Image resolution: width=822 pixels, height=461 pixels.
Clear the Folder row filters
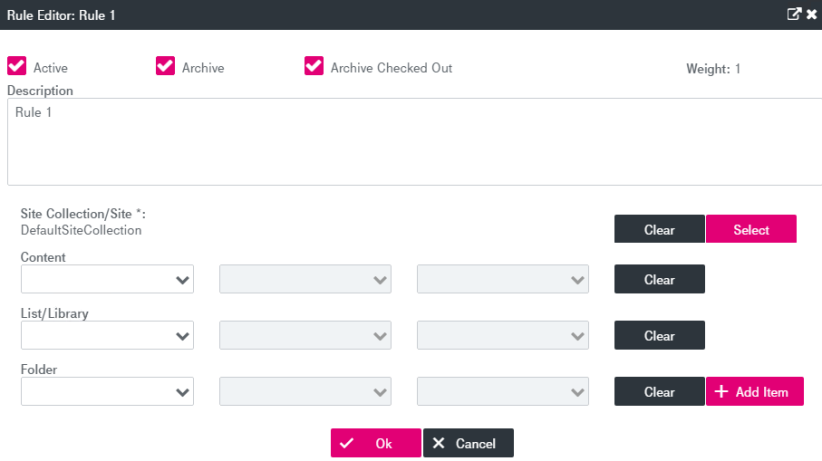click(x=659, y=392)
